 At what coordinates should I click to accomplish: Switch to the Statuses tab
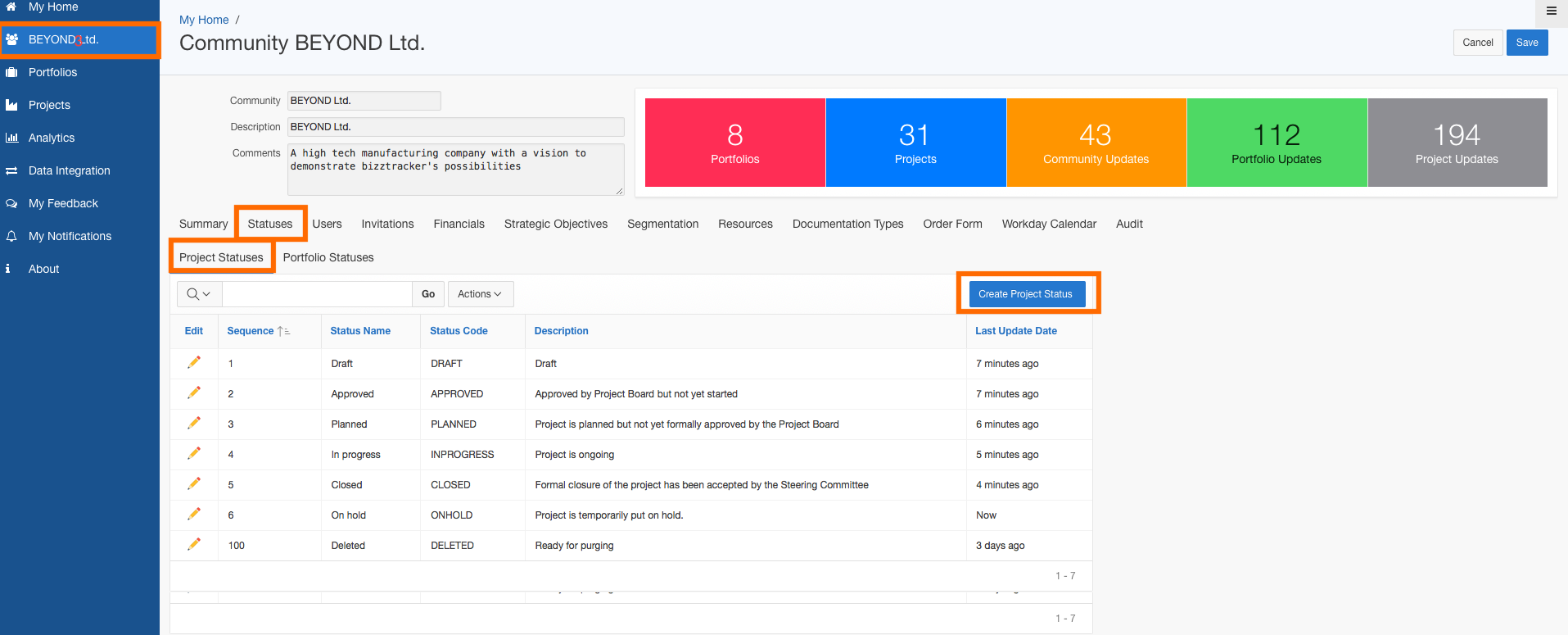pos(270,224)
